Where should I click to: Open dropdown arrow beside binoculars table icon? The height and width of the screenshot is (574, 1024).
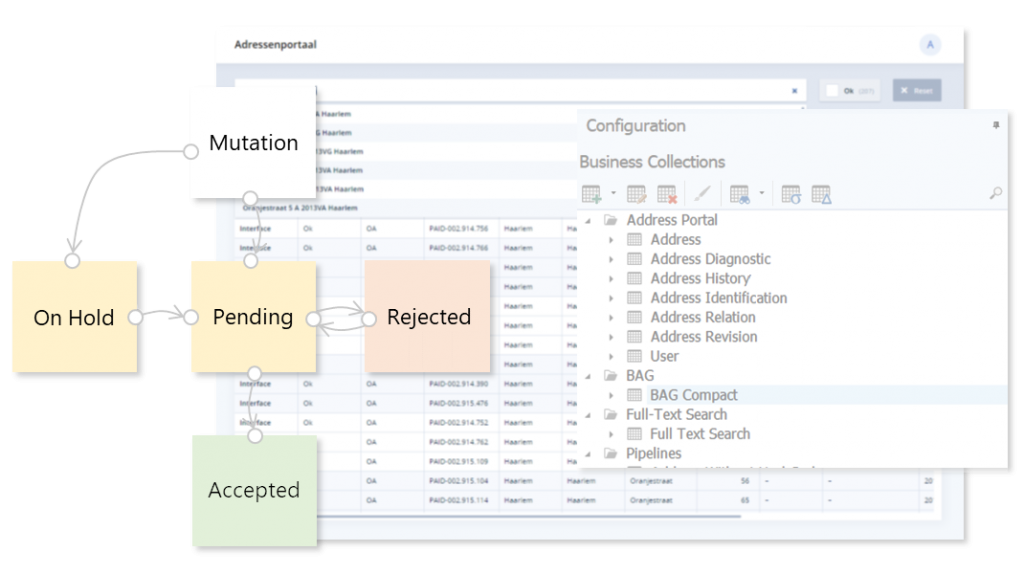click(x=761, y=194)
